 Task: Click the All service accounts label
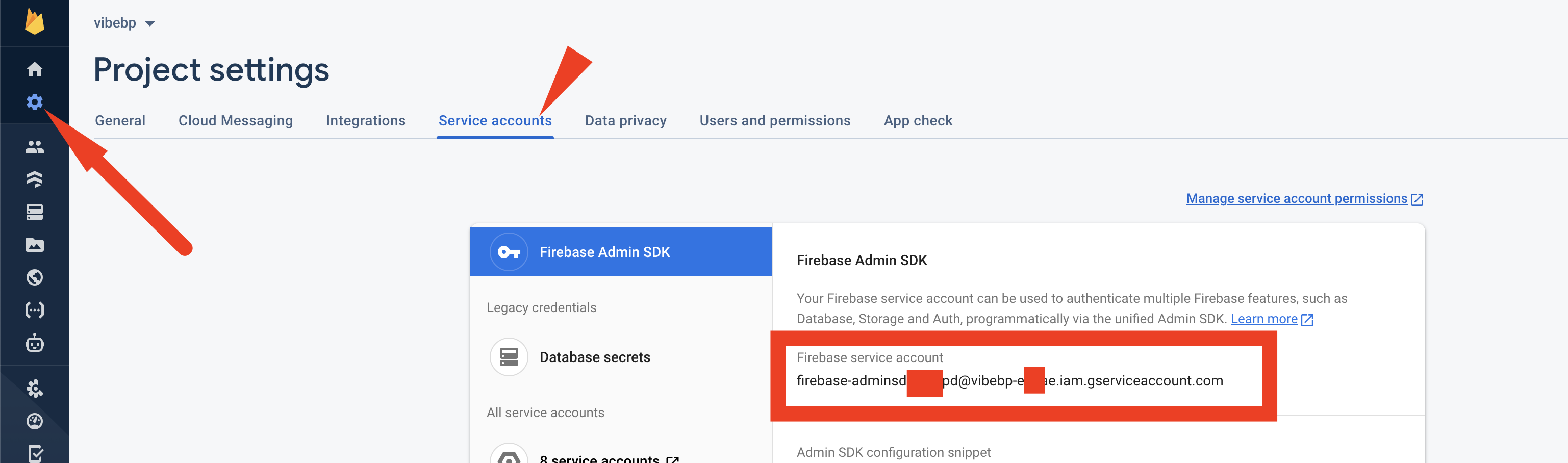[545, 413]
